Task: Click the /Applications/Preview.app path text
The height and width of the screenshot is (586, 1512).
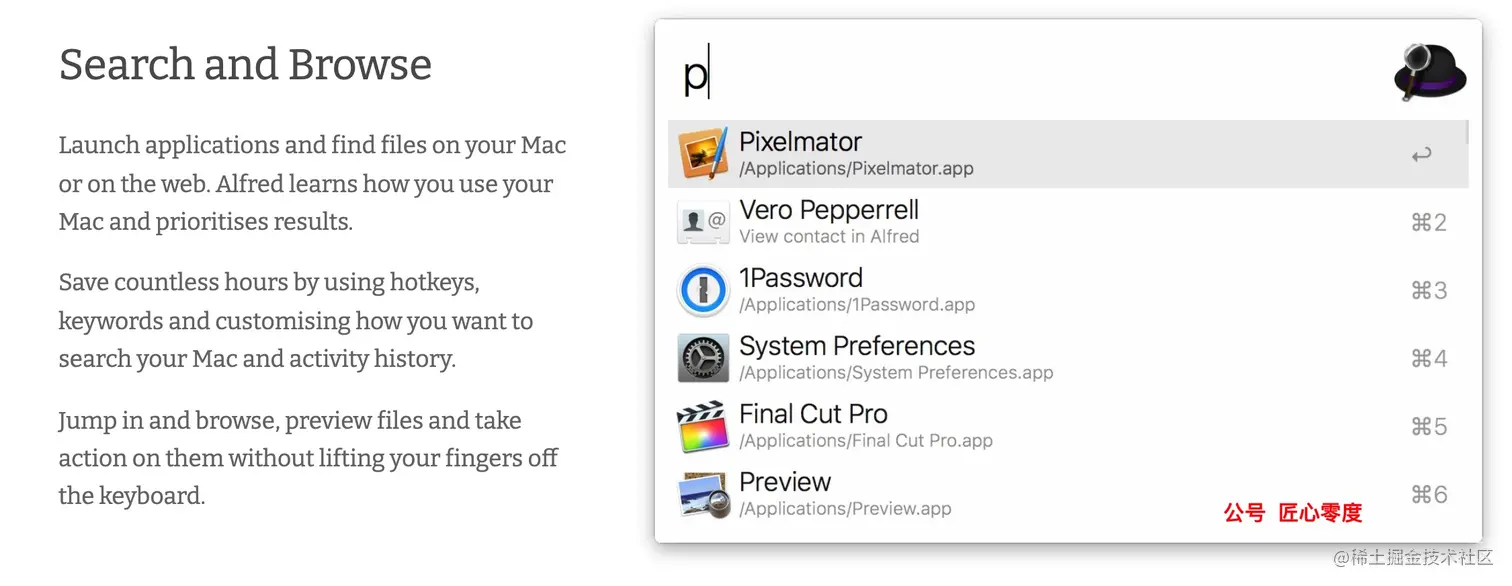Action: [845, 509]
